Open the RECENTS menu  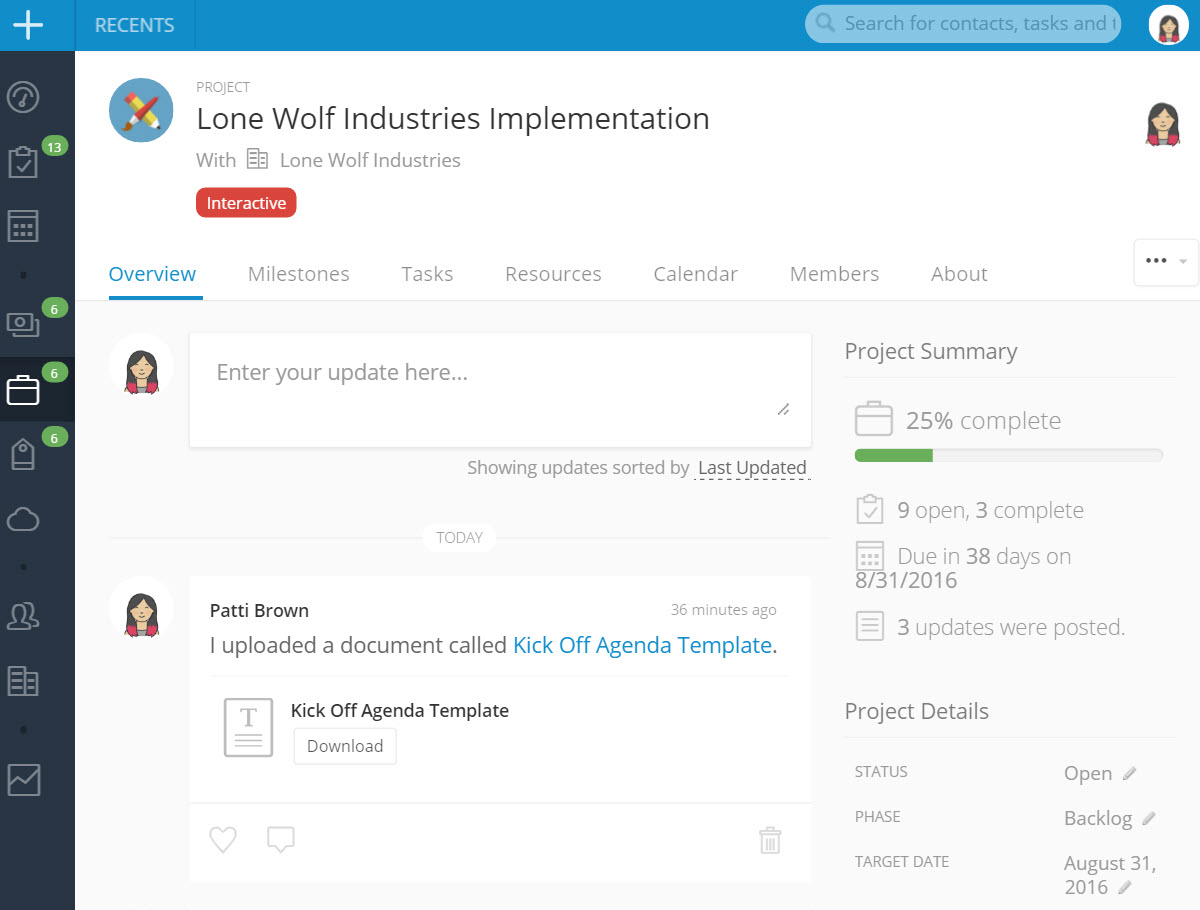pyautogui.click(x=135, y=25)
